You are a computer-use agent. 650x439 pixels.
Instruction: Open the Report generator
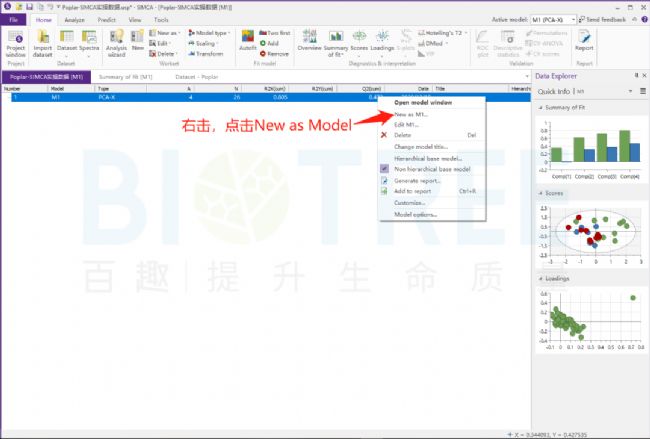tap(584, 41)
